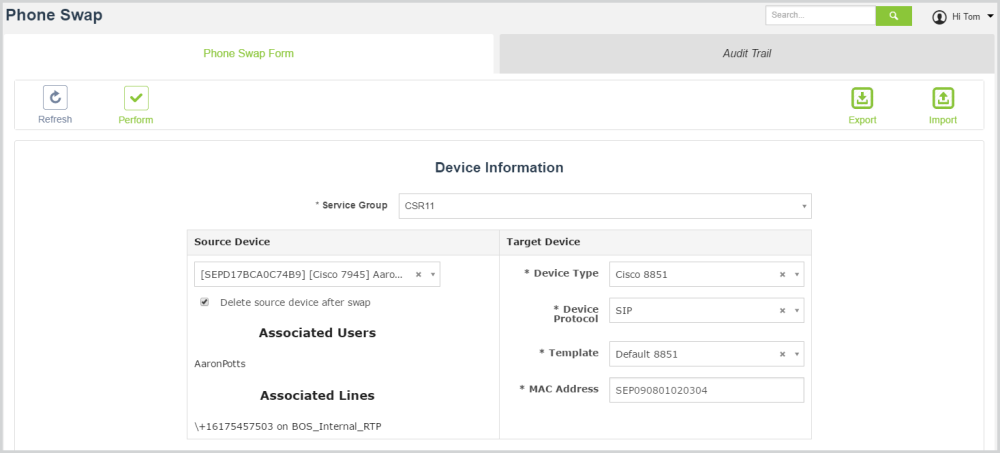Click the Refresh icon
Viewport: 1000px width, 453px height.
[x=55, y=98]
